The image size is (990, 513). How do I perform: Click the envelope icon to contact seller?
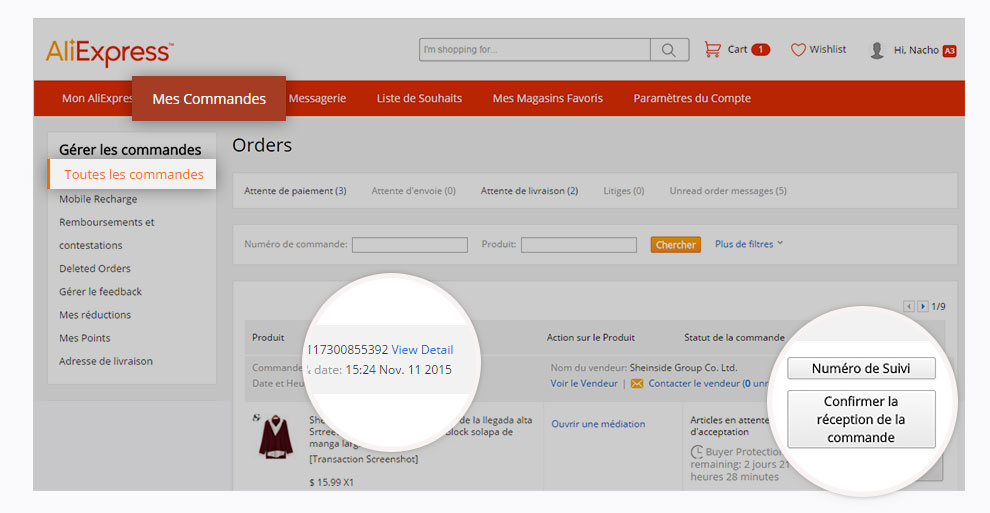point(637,383)
